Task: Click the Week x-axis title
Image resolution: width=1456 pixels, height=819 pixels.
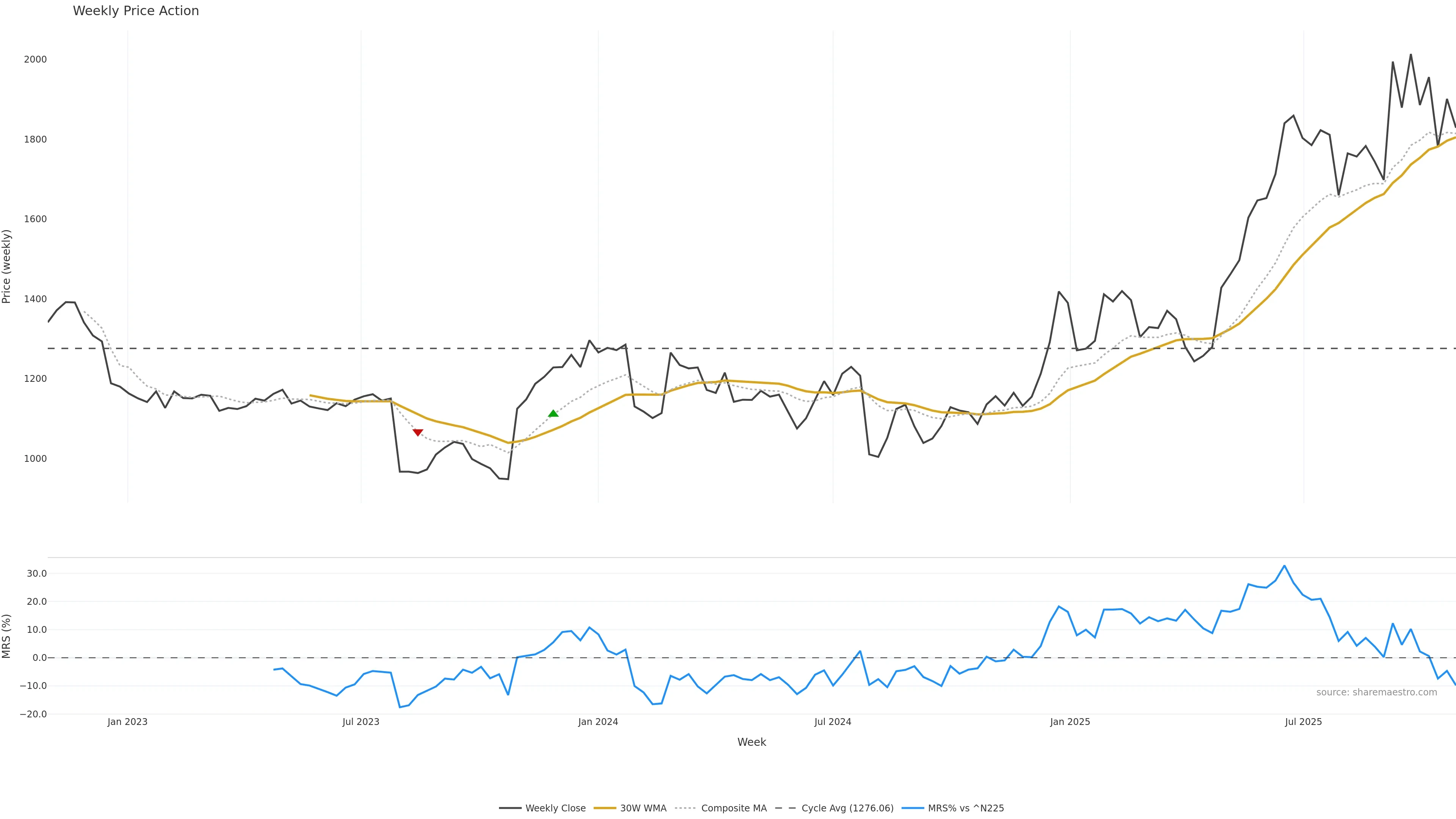Action: click(751, 742)
